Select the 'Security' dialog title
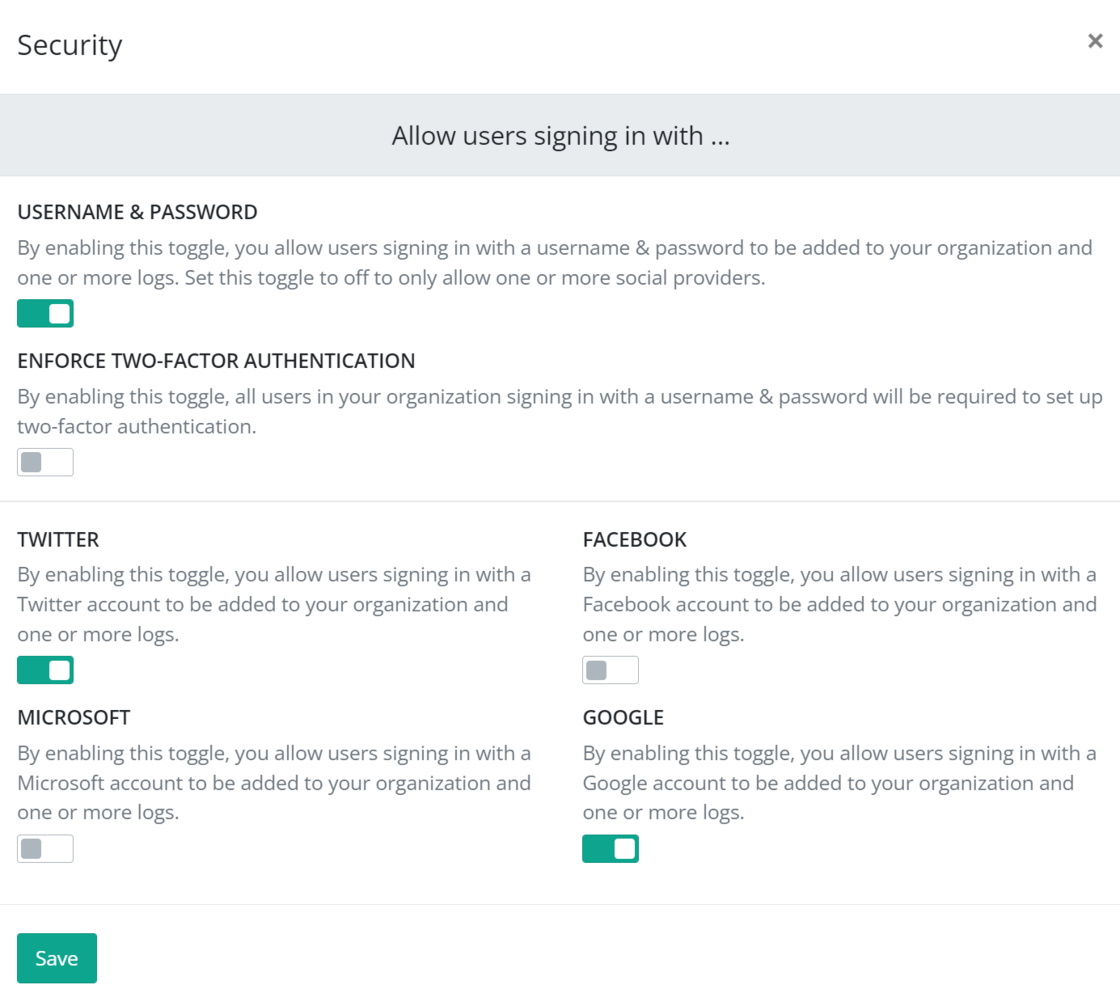The image size is (1120, 1006). [x=70, y=46]
